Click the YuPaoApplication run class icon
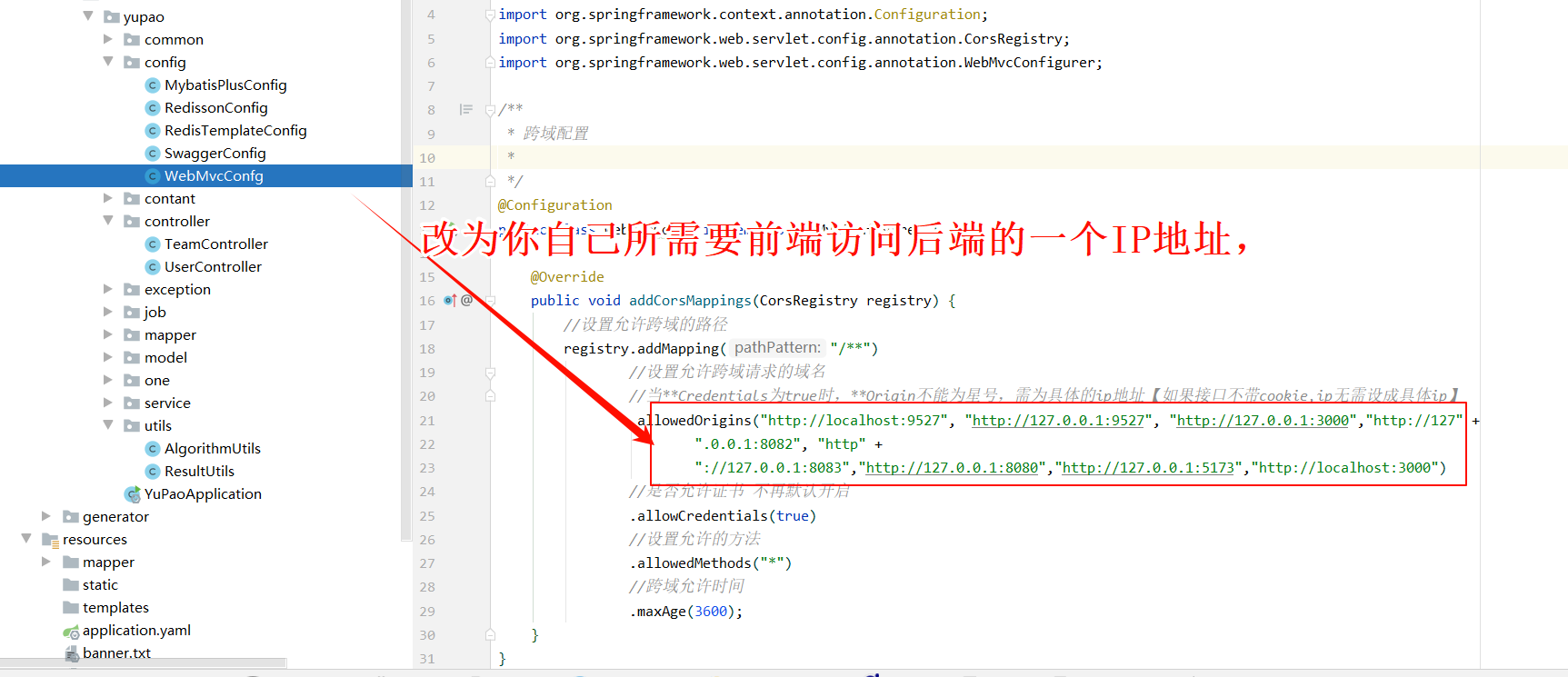Viewport: 1568px width, 677px height. [133, 494]
